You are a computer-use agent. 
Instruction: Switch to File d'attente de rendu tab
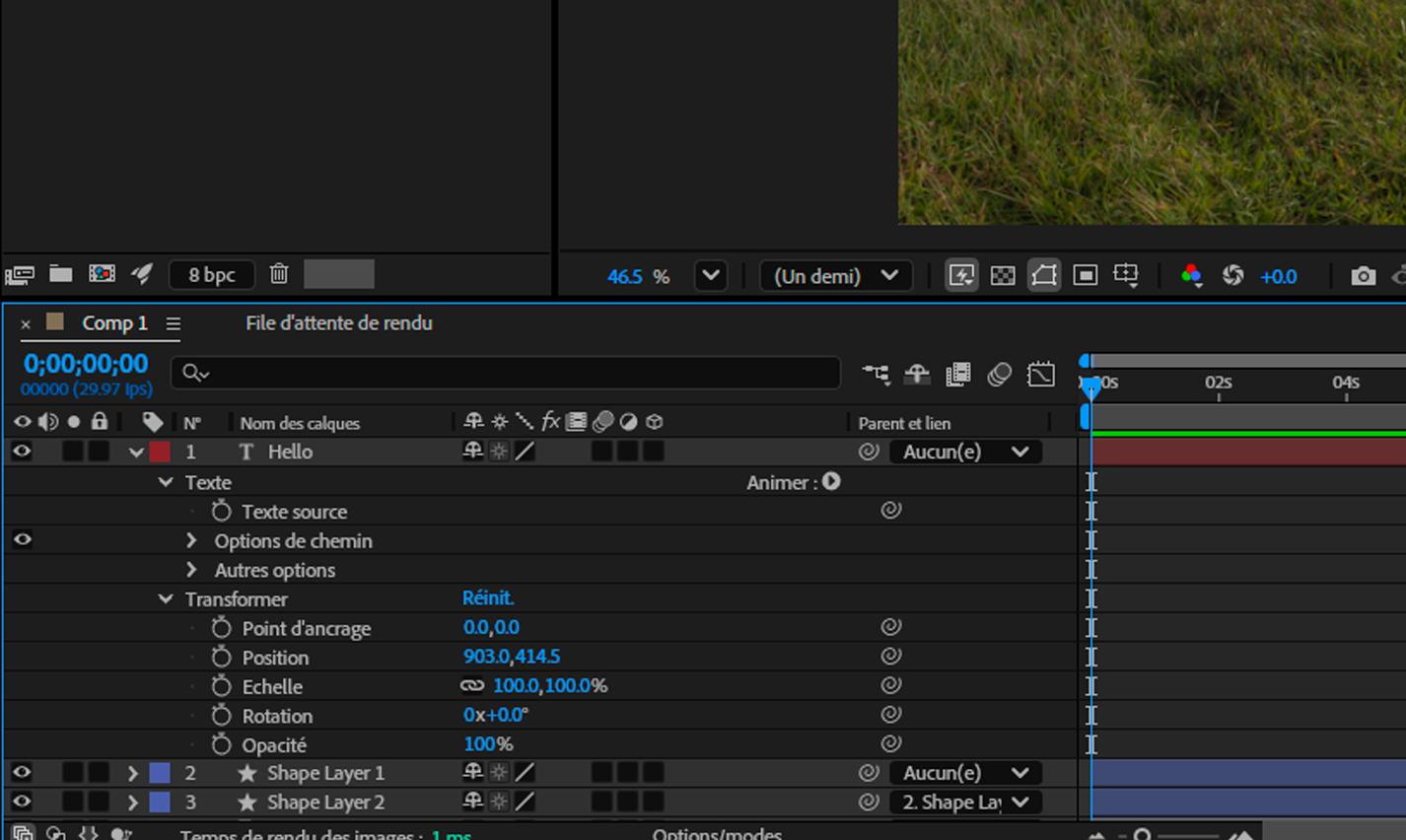338,323
